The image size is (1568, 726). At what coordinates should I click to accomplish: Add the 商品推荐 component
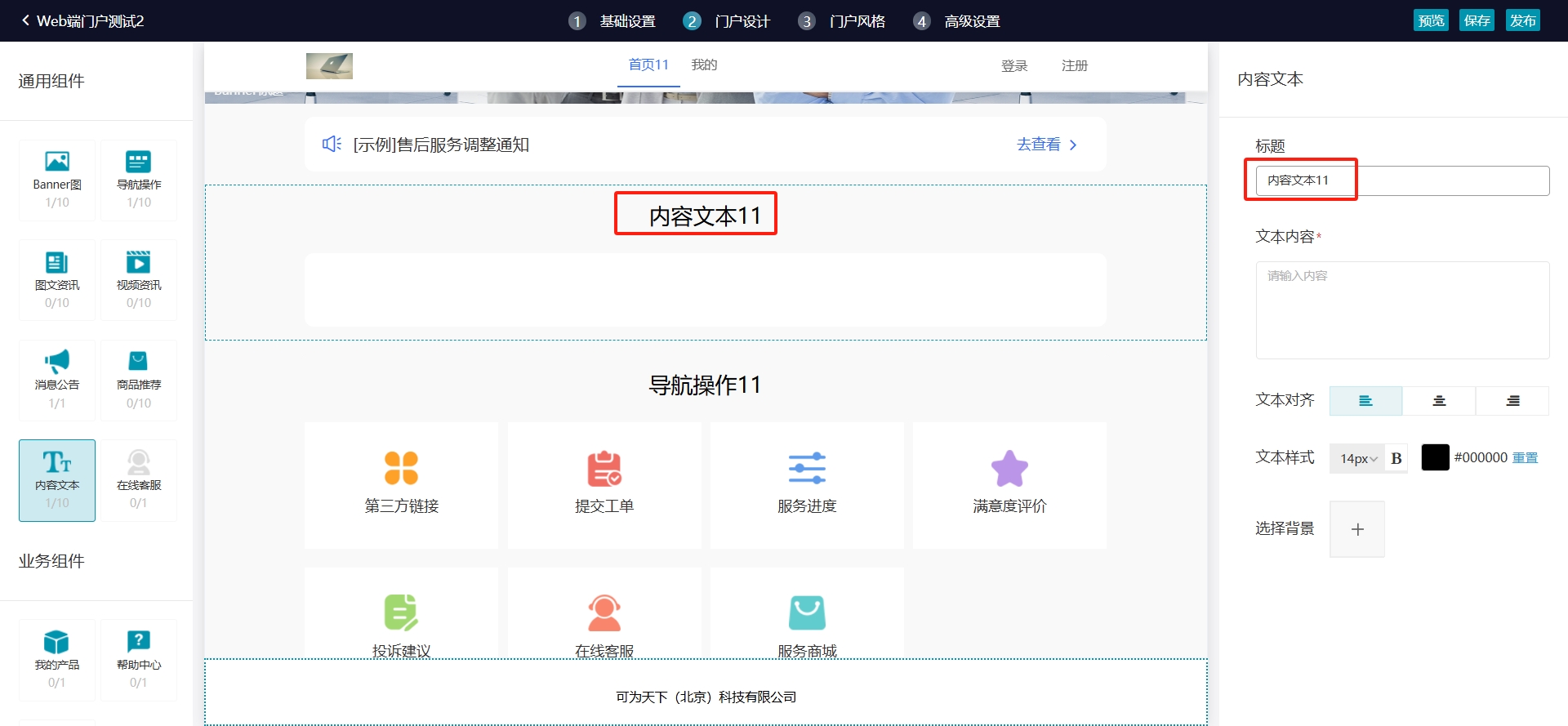(x=139, y=381)
